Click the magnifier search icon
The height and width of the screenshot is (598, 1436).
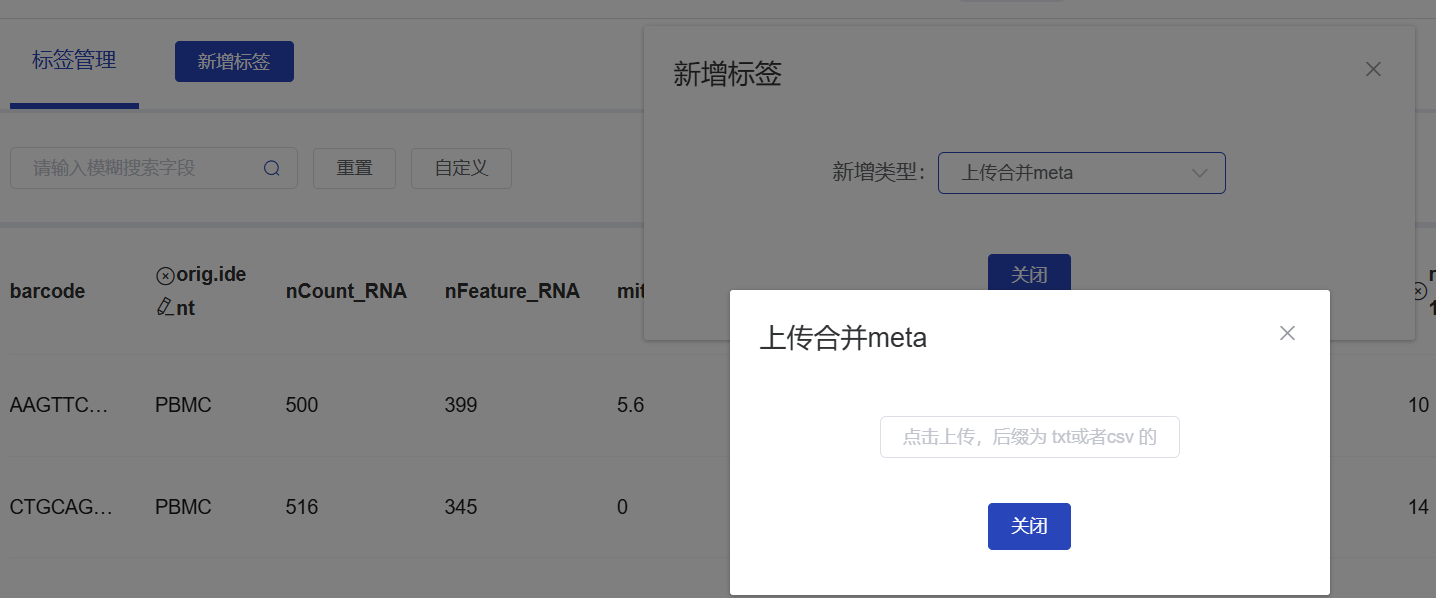(271, 168)
